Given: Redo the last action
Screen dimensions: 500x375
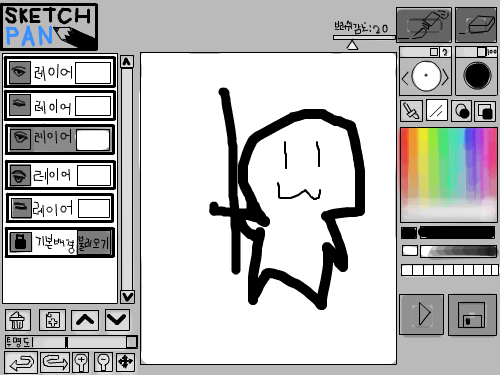Looking at the screenshot, I should click(x=55, y=362).
